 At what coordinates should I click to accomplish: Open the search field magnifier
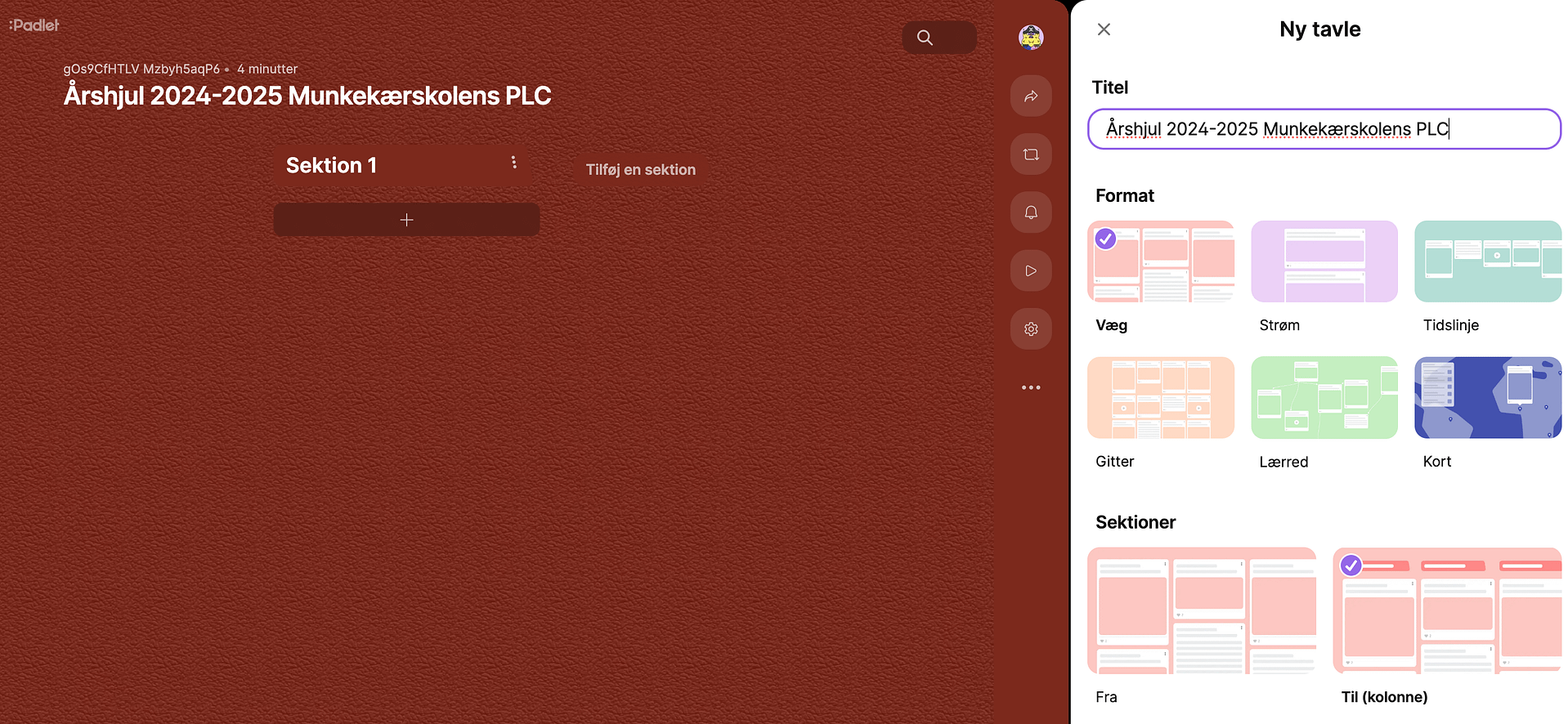coord(925,38)
